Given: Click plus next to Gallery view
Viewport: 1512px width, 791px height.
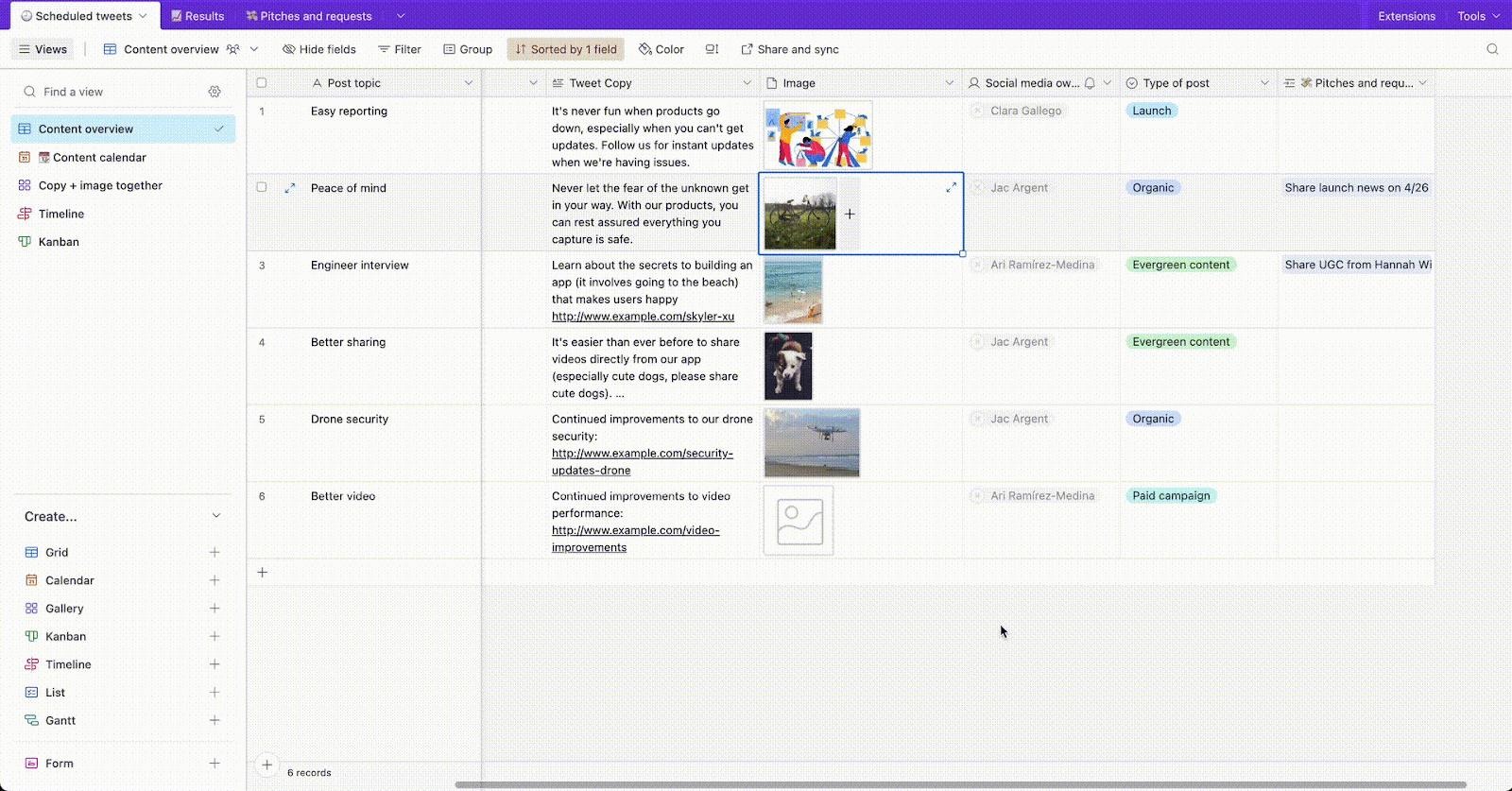Looking at the screenshot, I should click(215, 609).
